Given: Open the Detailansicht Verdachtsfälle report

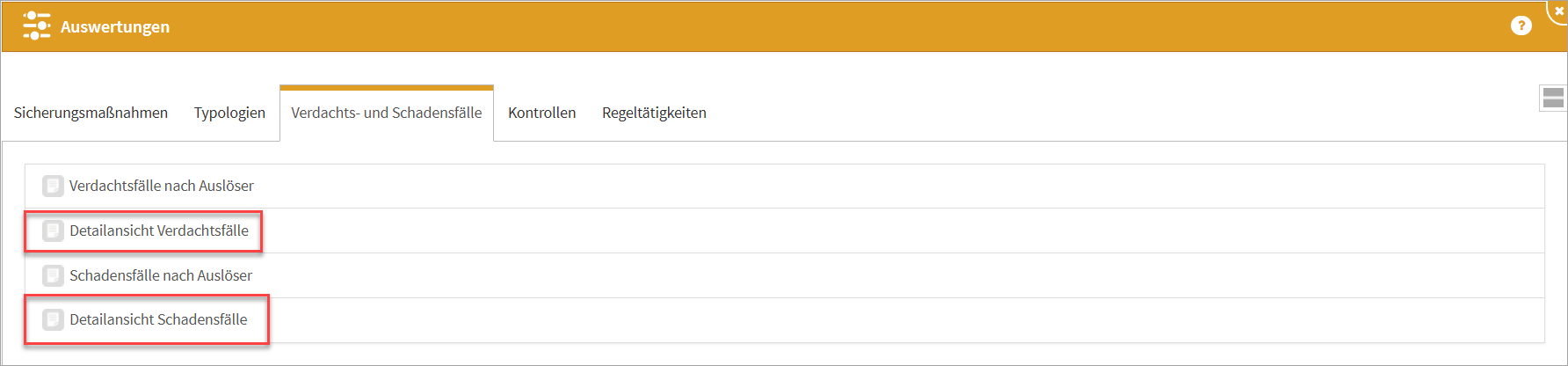Looking at the screenshot, I should coord(159,231).
